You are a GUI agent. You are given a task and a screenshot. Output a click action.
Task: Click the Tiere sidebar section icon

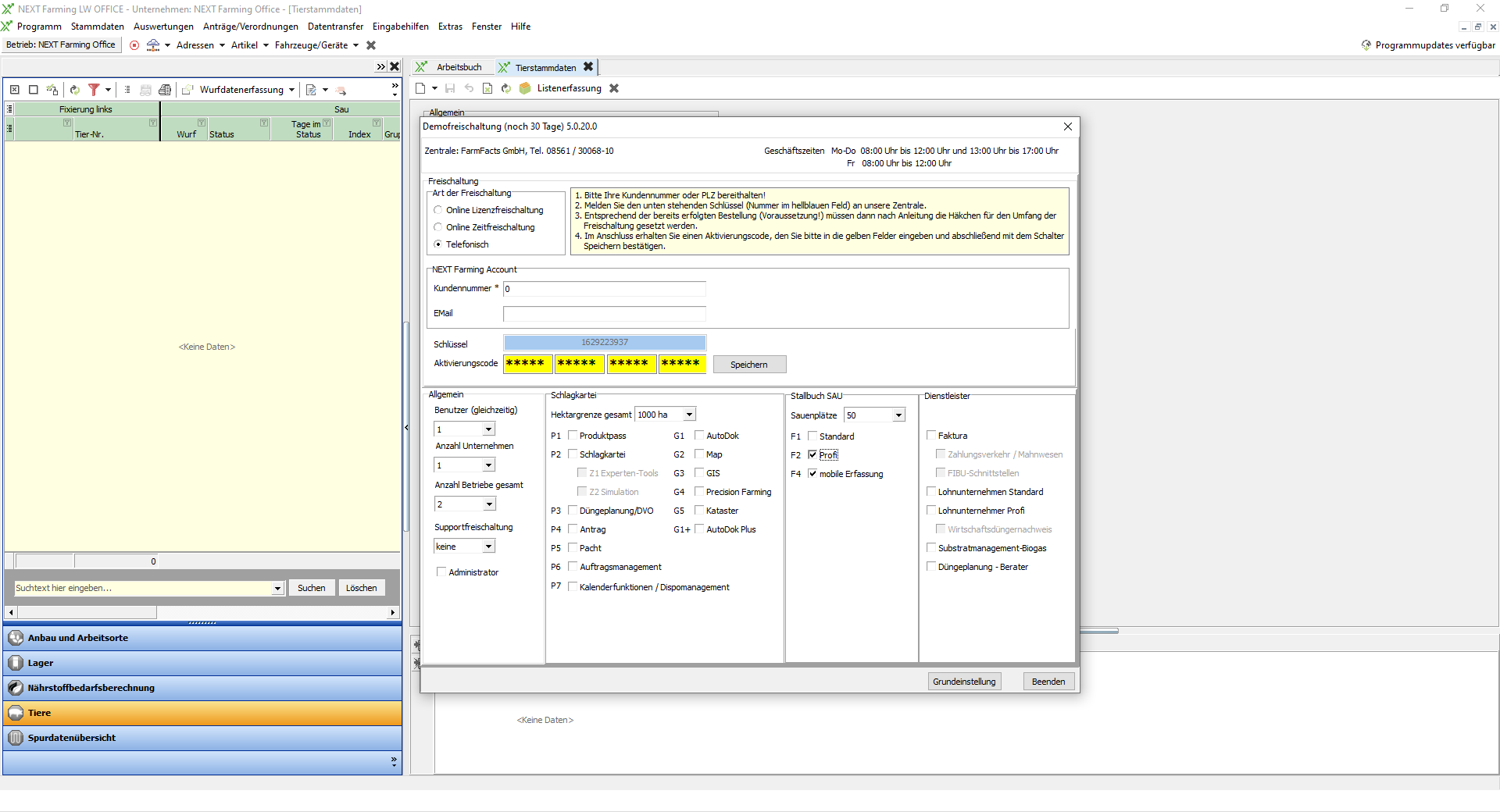pos(16,713)
